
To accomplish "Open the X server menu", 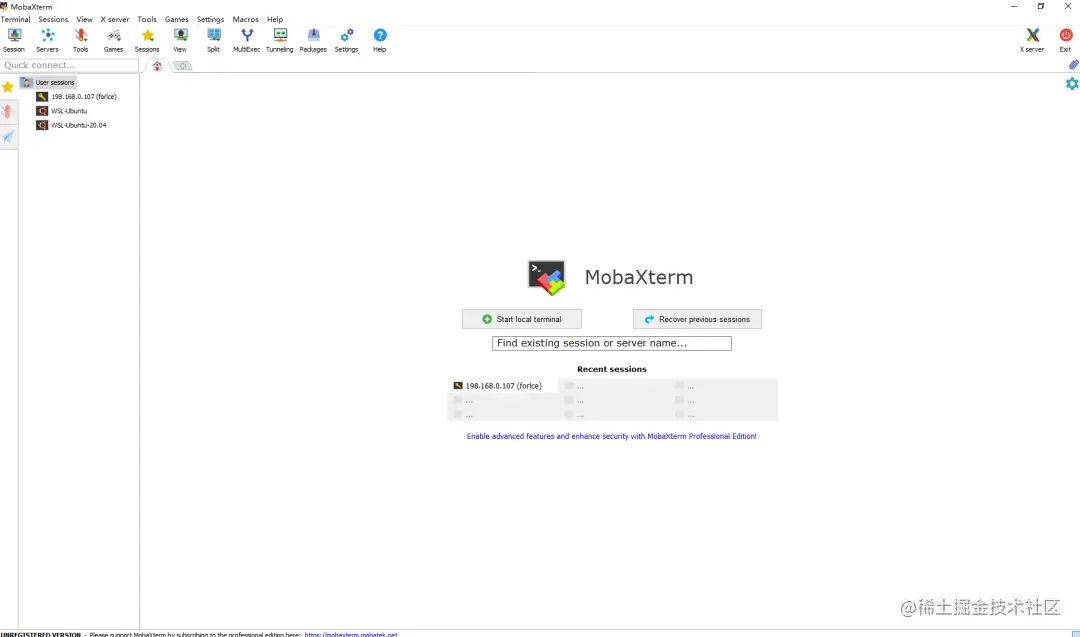I will click(x=115, y=19).
